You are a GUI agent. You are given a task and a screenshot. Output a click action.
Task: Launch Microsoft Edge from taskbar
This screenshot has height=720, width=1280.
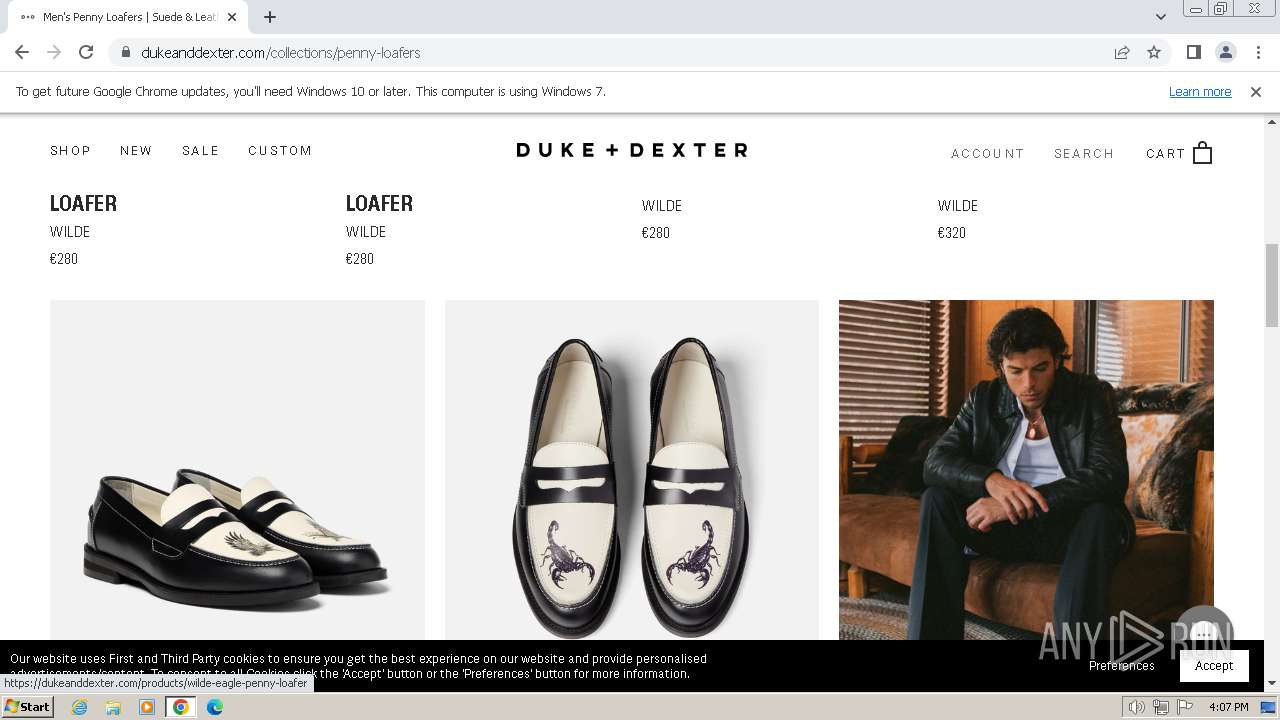click(x=215, y=707)
